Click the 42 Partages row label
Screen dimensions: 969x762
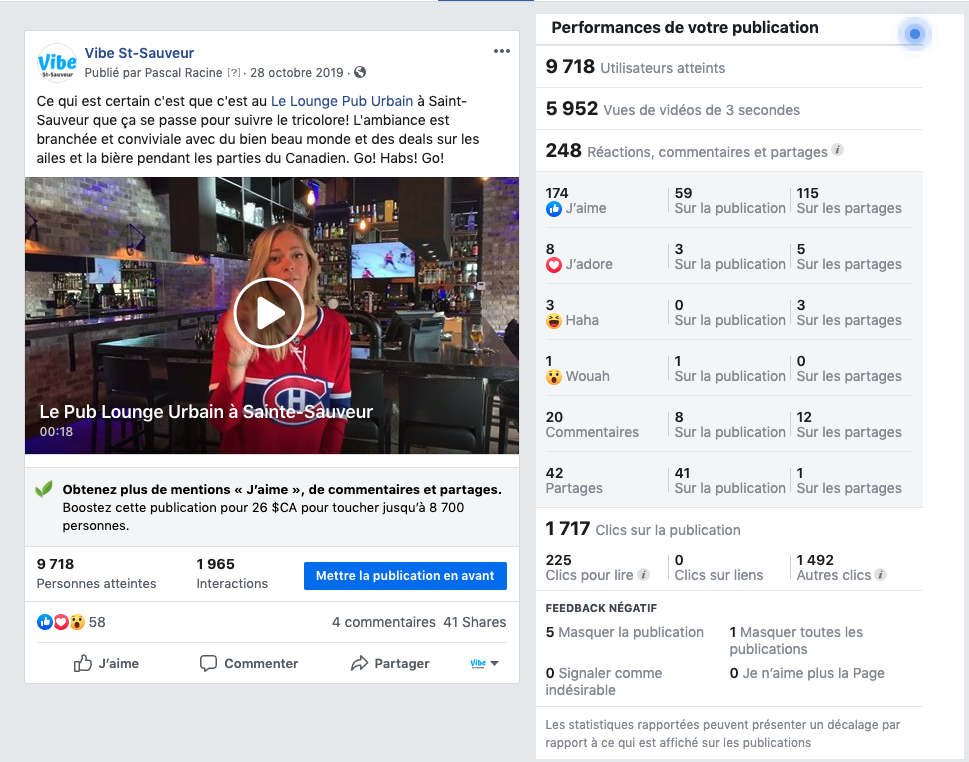[x=574, y=480]
